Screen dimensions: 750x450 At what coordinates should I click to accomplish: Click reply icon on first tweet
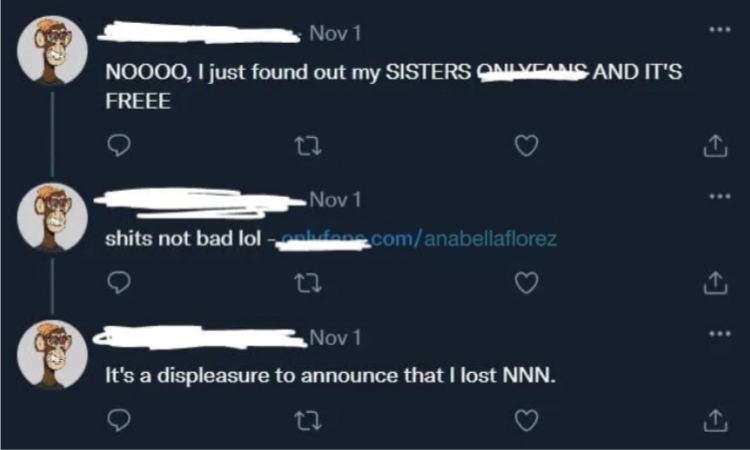[119, 145]
